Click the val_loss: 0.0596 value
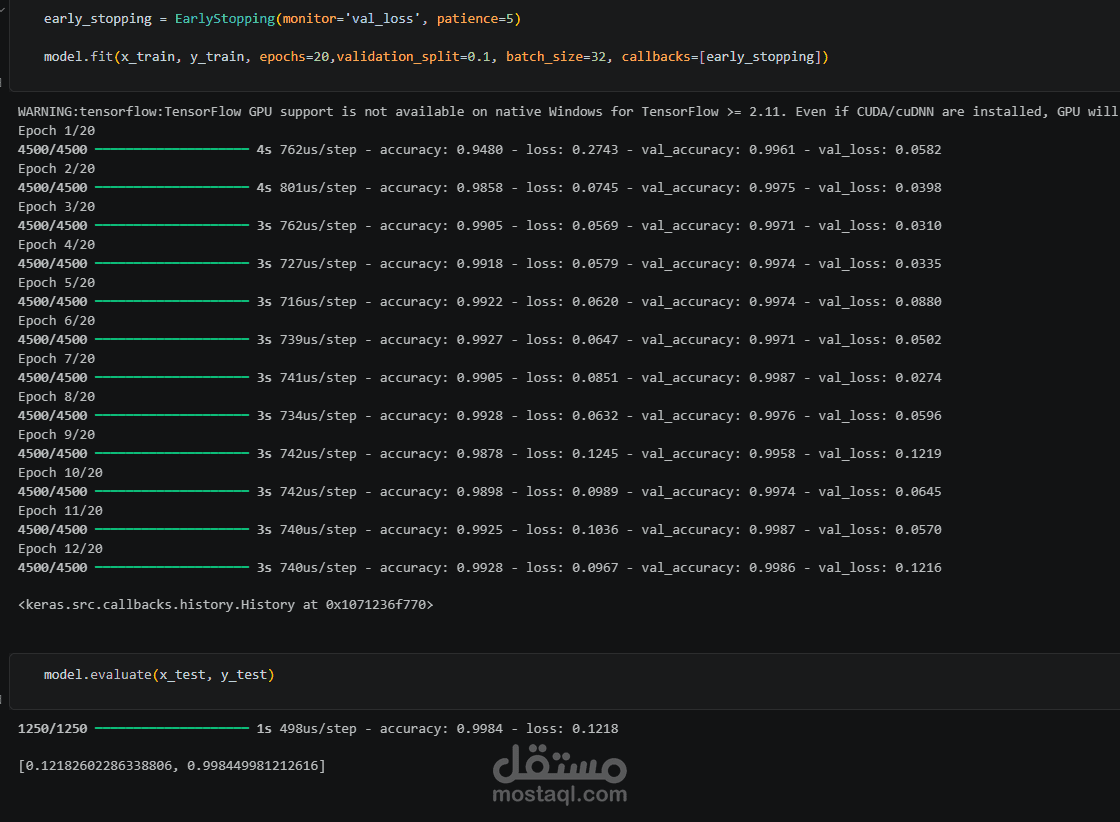1120x822 pixels. tap(880, 416)
